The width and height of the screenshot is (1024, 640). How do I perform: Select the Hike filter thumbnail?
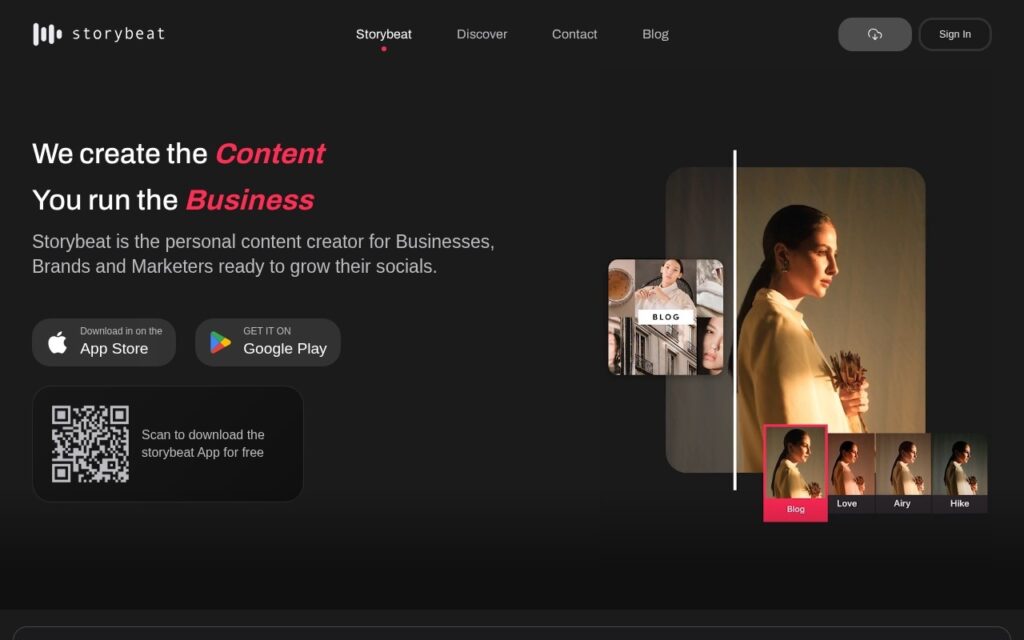959,473
